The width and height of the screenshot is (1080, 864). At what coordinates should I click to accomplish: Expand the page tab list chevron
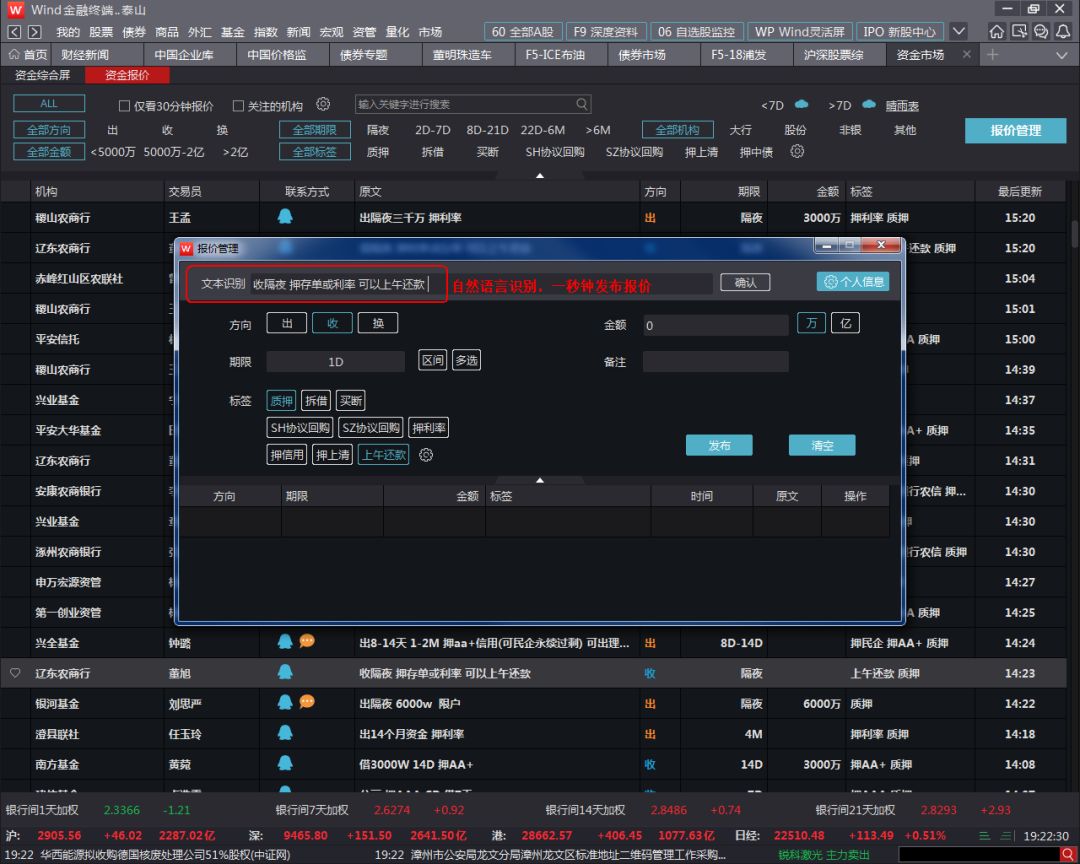pyautogui.click(x=1061, y=55)
